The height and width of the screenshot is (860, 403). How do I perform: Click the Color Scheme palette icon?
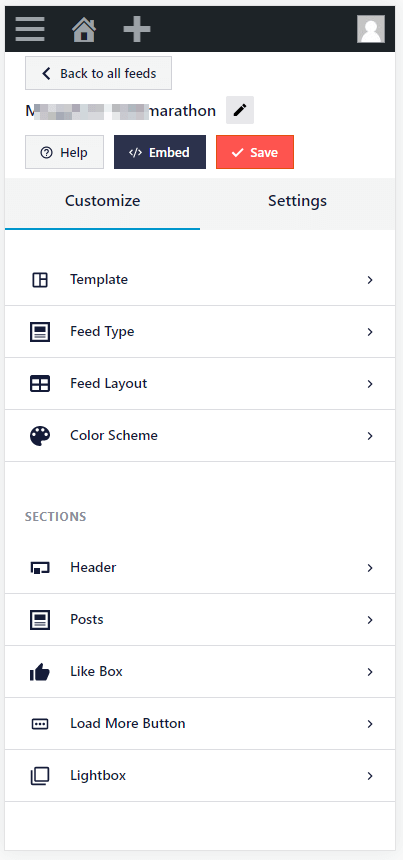pos(39,435)
